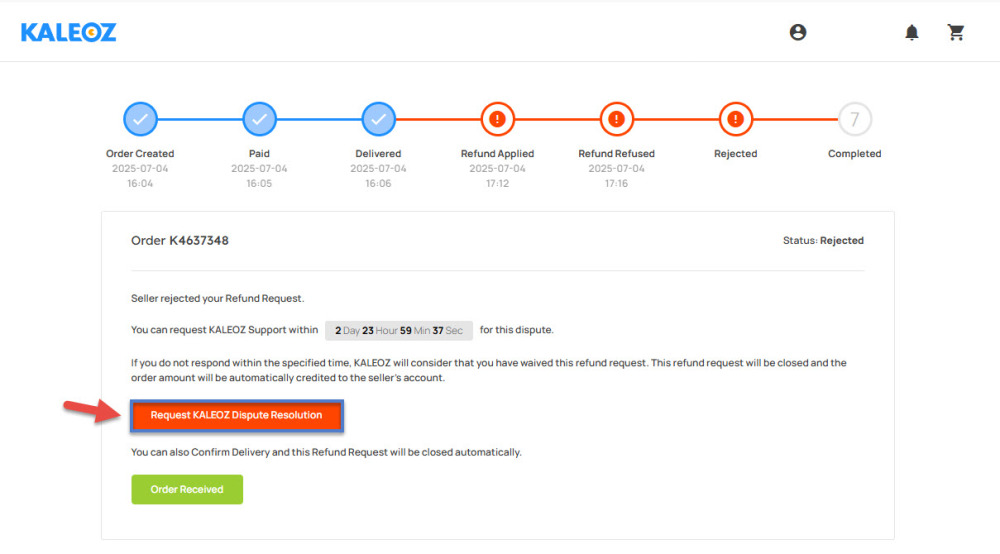Select the Refund Refused alert circle

coord(616,119)
